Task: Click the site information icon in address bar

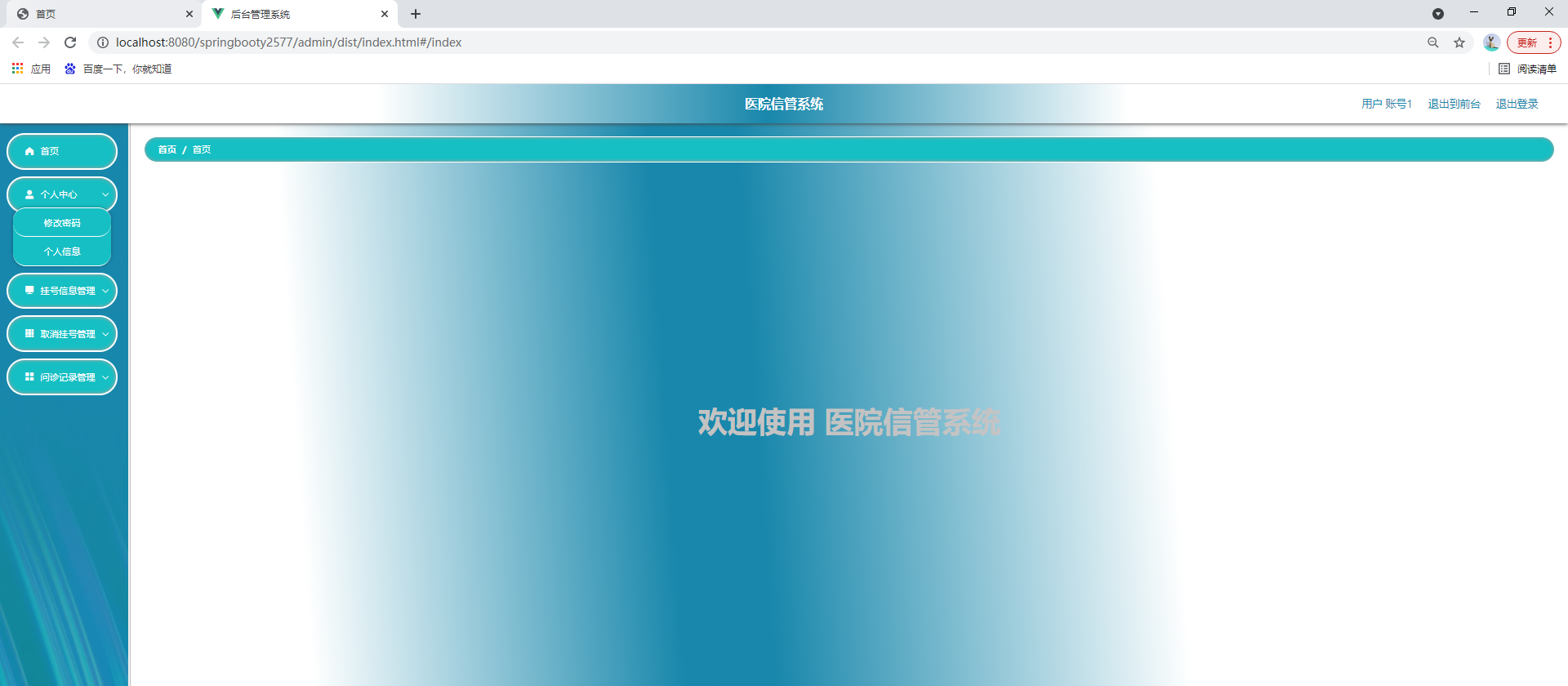Action: [x=103, y=42]
